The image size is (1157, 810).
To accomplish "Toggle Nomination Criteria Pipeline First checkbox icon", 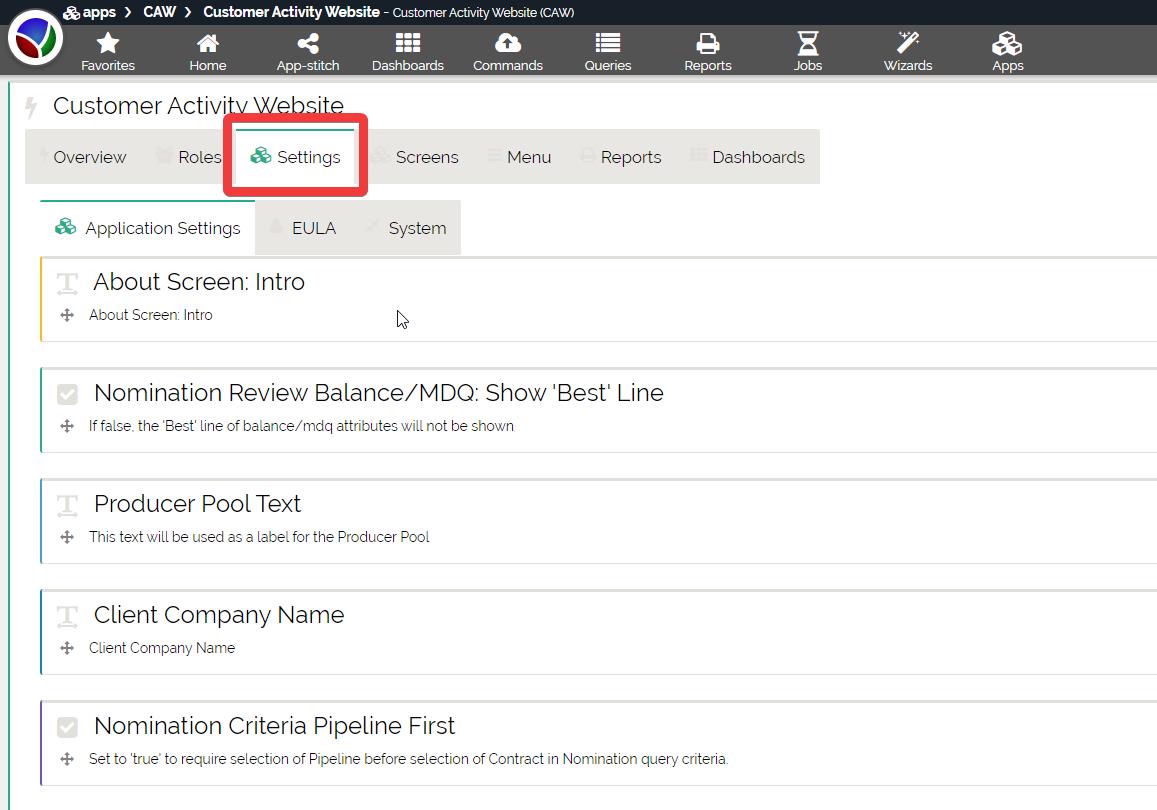I will [67, 727].
